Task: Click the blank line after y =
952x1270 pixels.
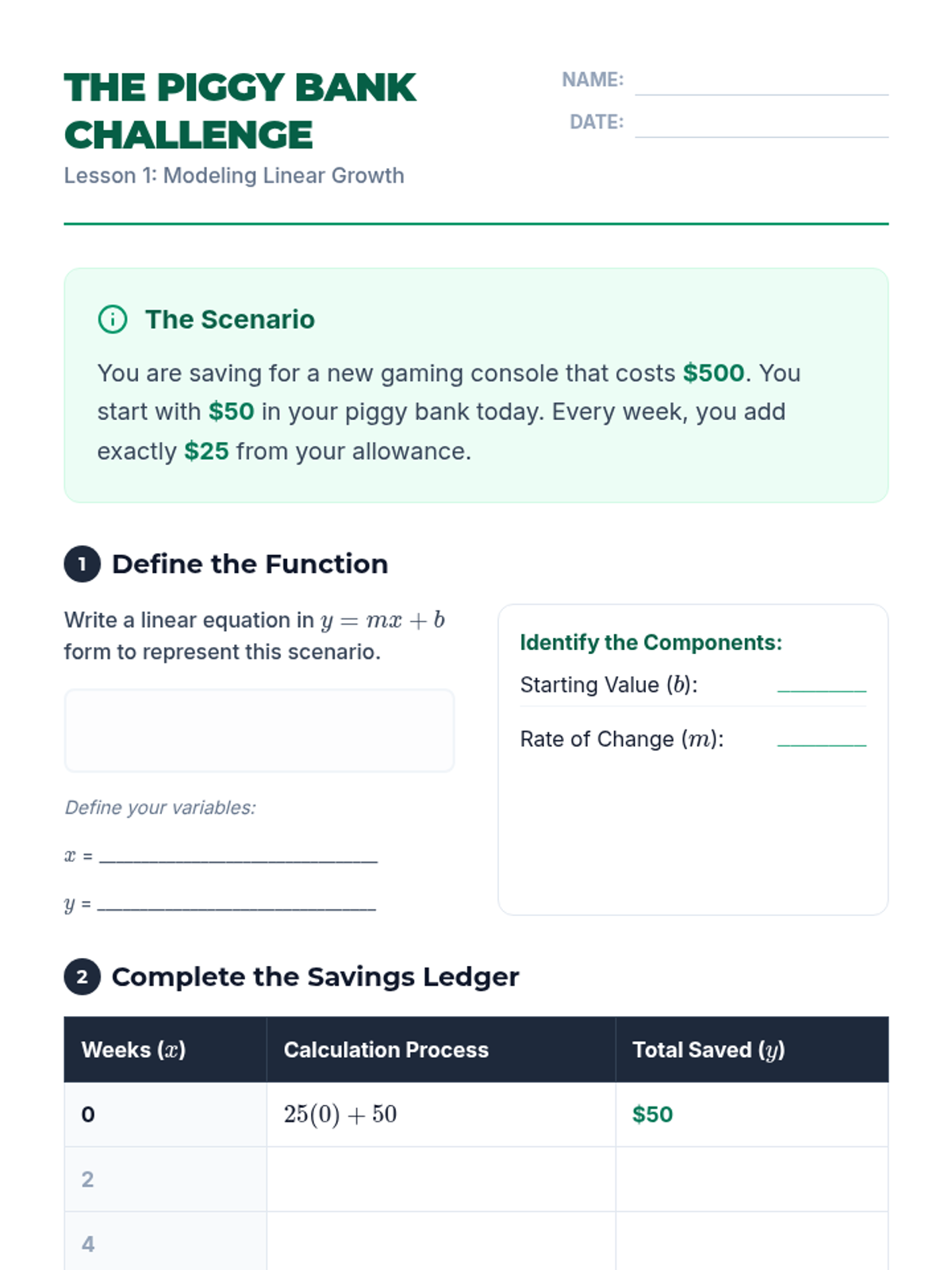Action: 236,904
